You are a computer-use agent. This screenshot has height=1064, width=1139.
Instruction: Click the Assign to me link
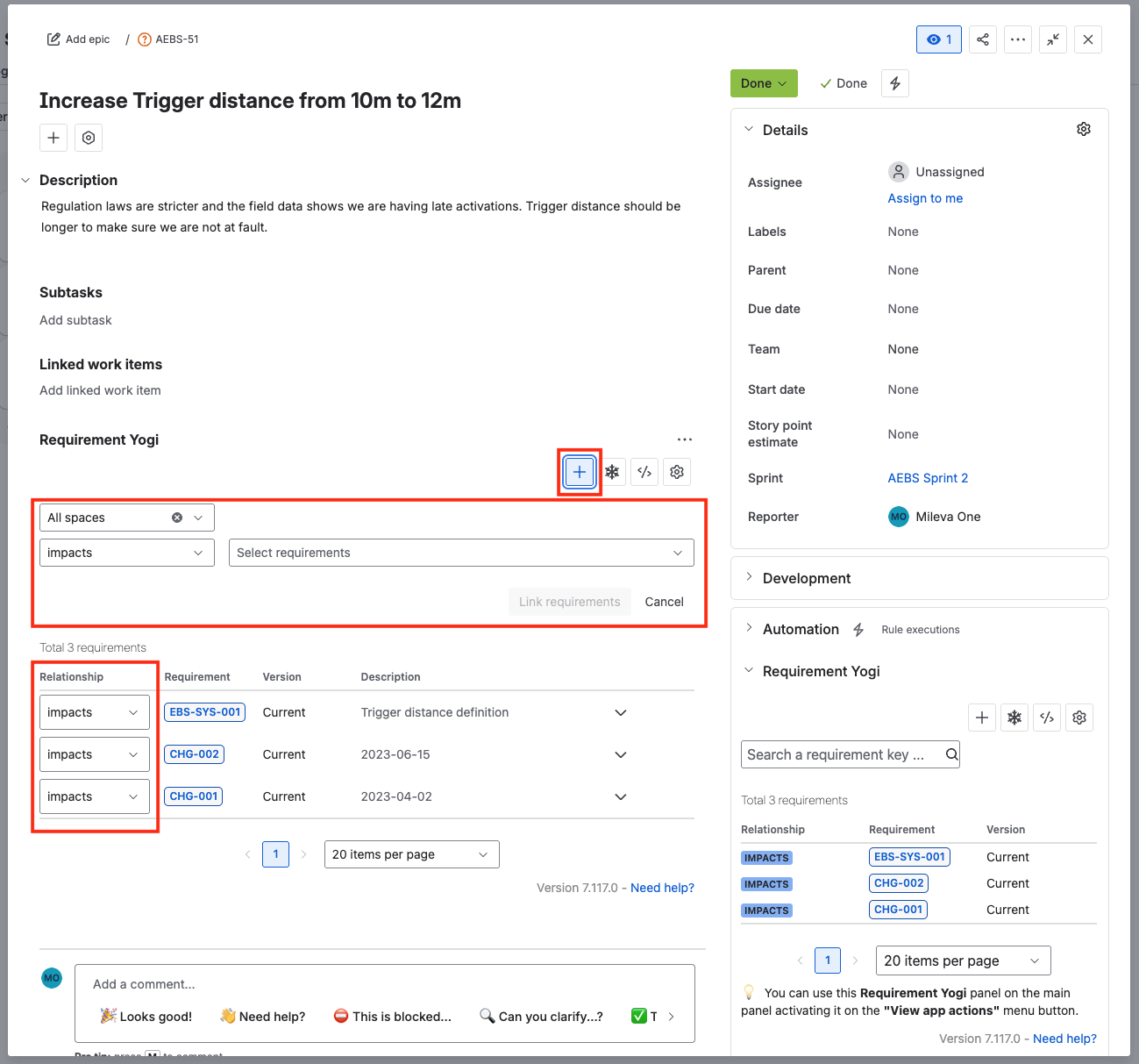point(925,198)
